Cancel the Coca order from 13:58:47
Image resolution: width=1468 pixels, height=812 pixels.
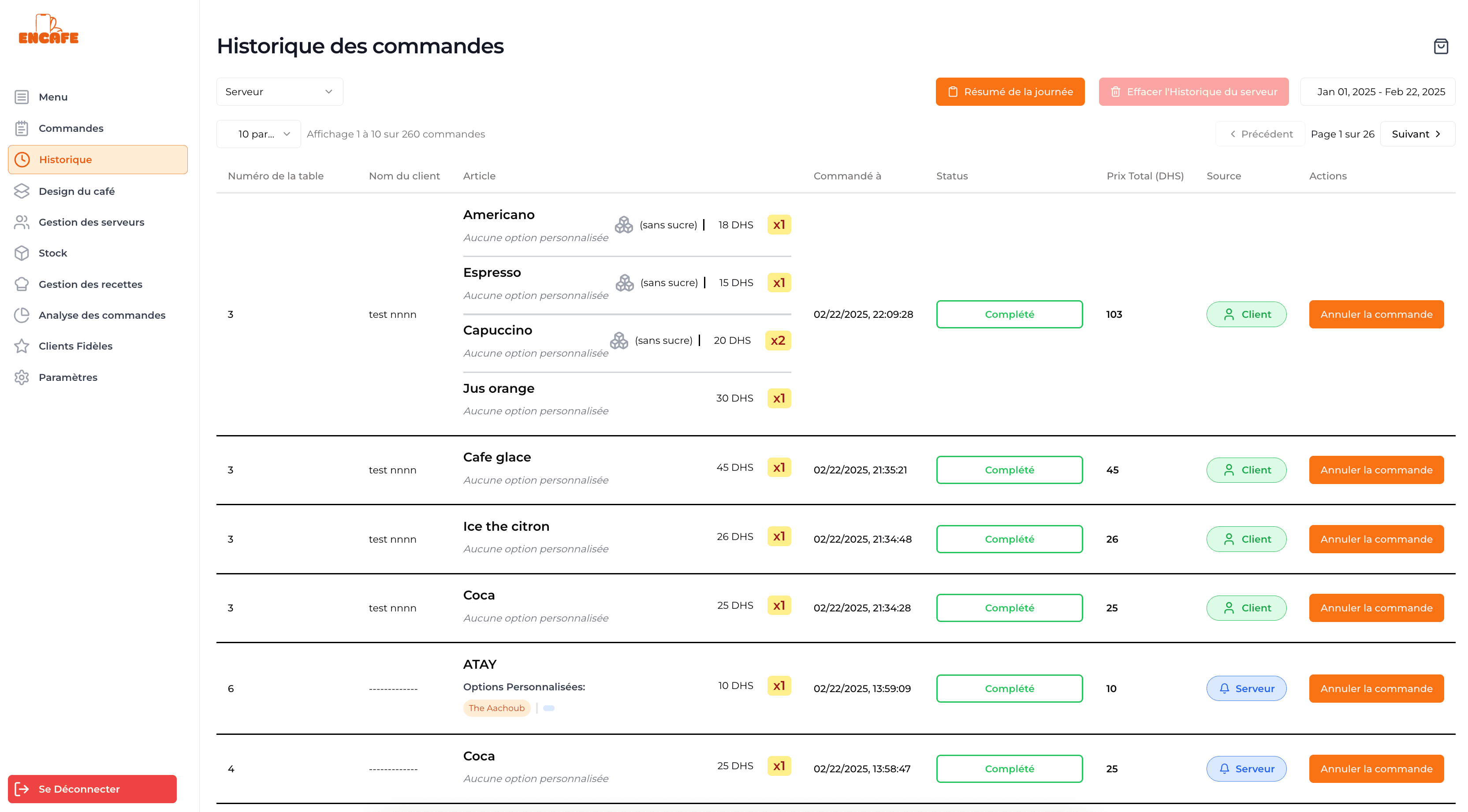pyautogui.click(x=1376, y=769)
